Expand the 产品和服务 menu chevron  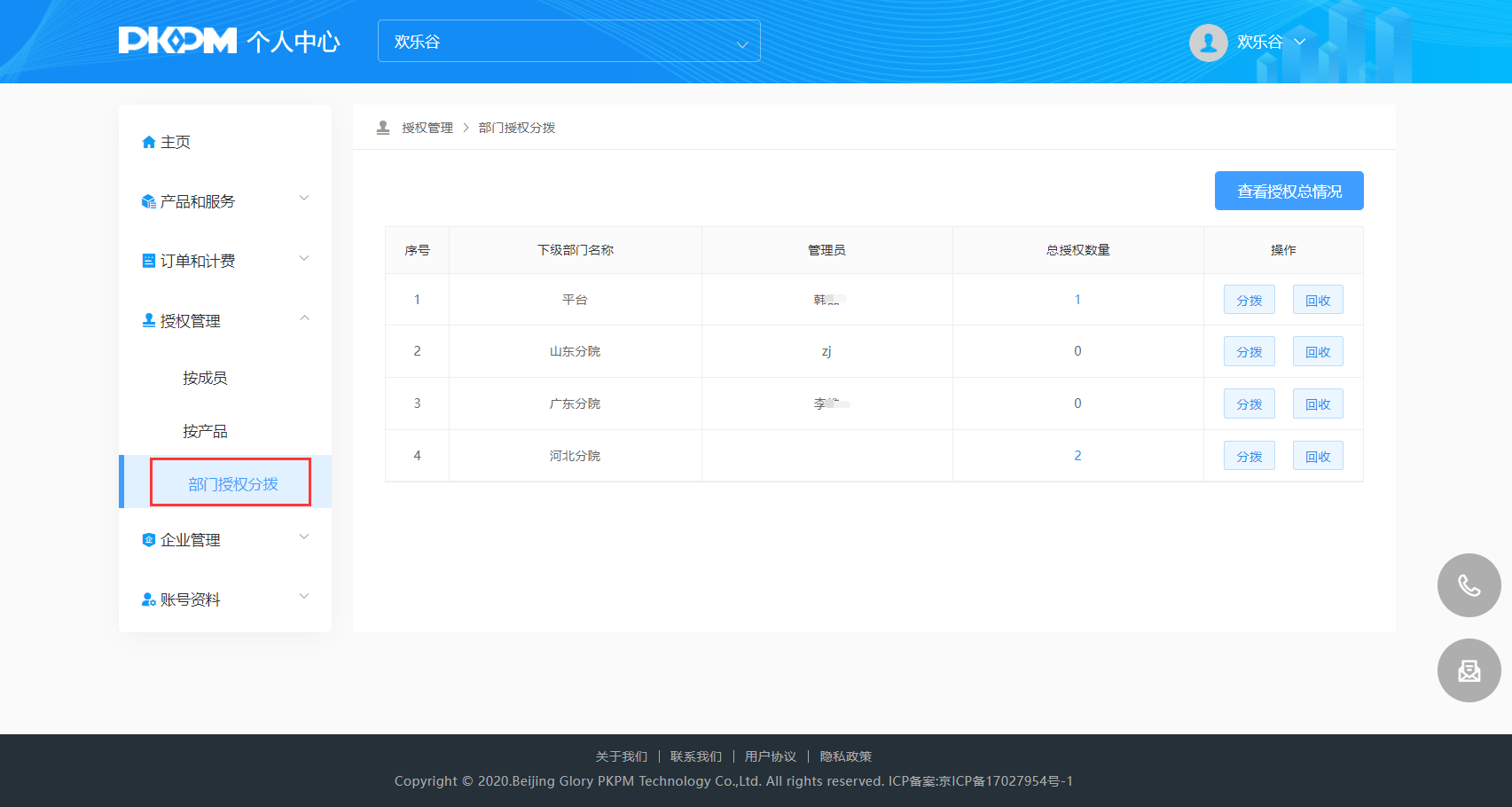point(304,199)
